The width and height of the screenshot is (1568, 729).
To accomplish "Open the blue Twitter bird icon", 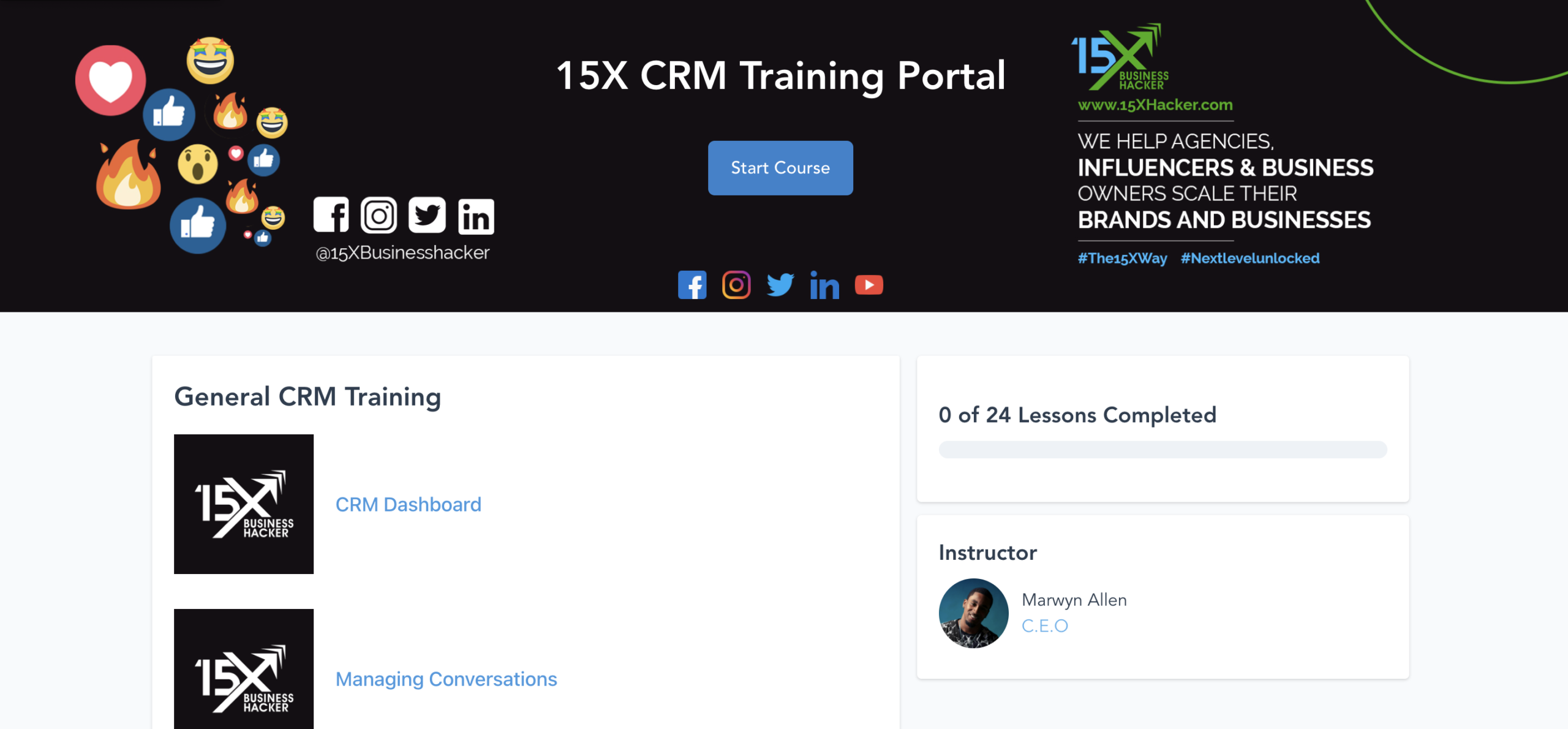I will click(x=780, y=285).
